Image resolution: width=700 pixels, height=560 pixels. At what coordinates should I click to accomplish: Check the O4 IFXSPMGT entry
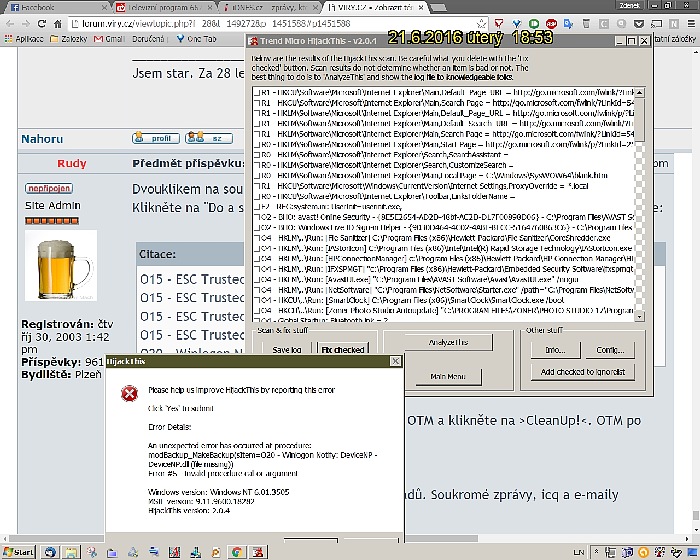(257, 269)
